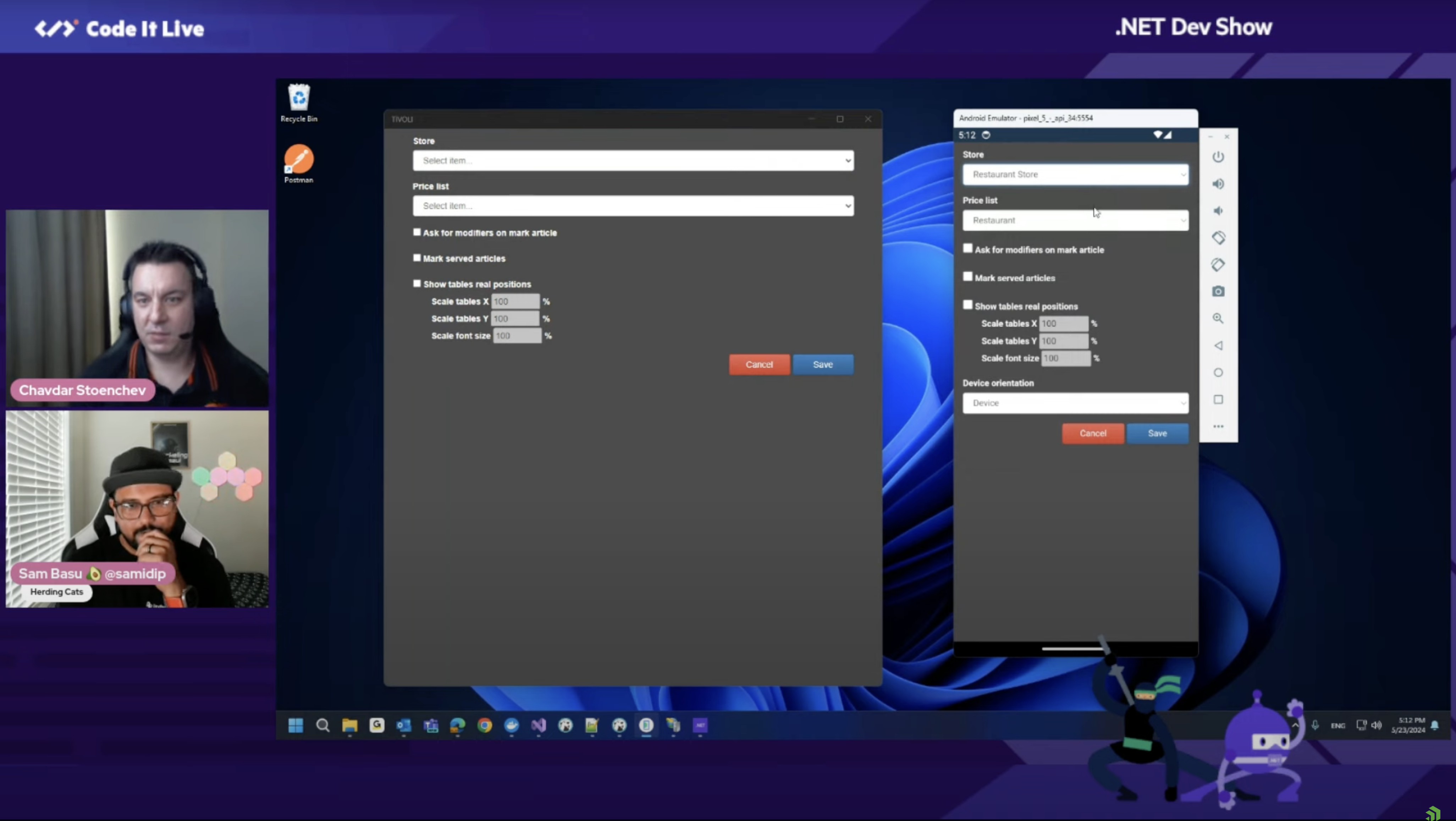Launch Microsoft Edge from taskbar
Image resolution: width=1456 pixels, height=821 pixels.
[458, 726]
